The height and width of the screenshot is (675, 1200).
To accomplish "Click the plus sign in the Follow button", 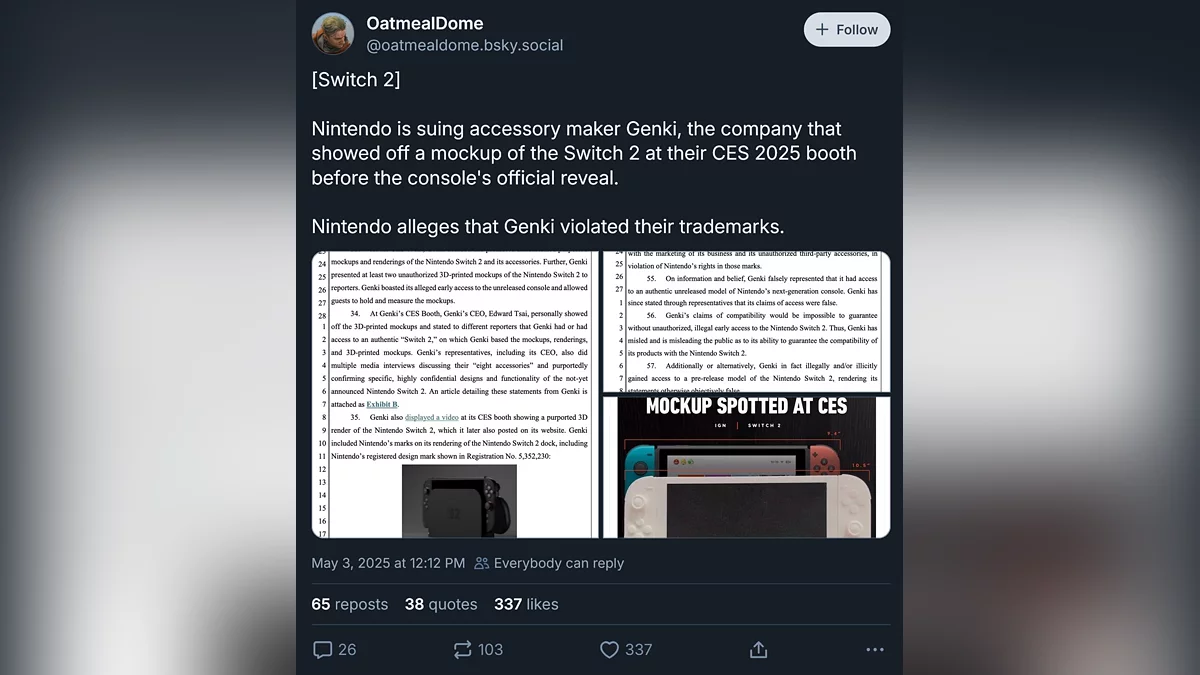I will tap(822, 30).
